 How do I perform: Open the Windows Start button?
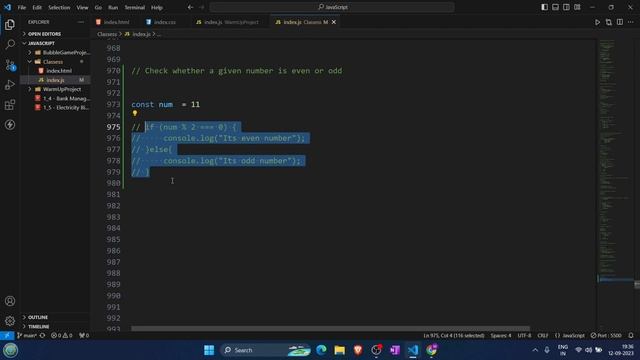209,350
